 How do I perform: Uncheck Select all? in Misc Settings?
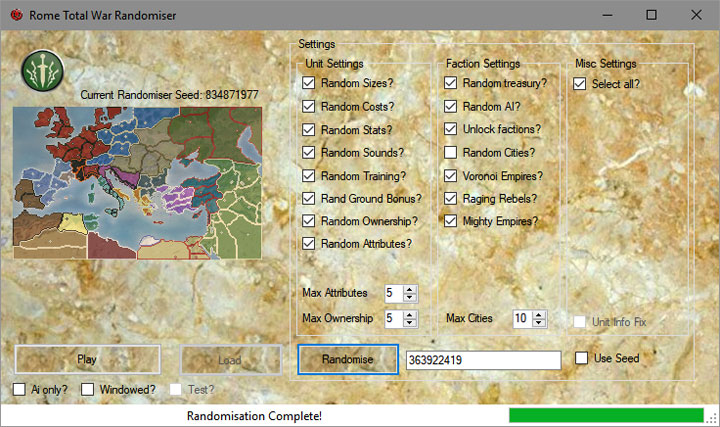click(x=579, y=84)
